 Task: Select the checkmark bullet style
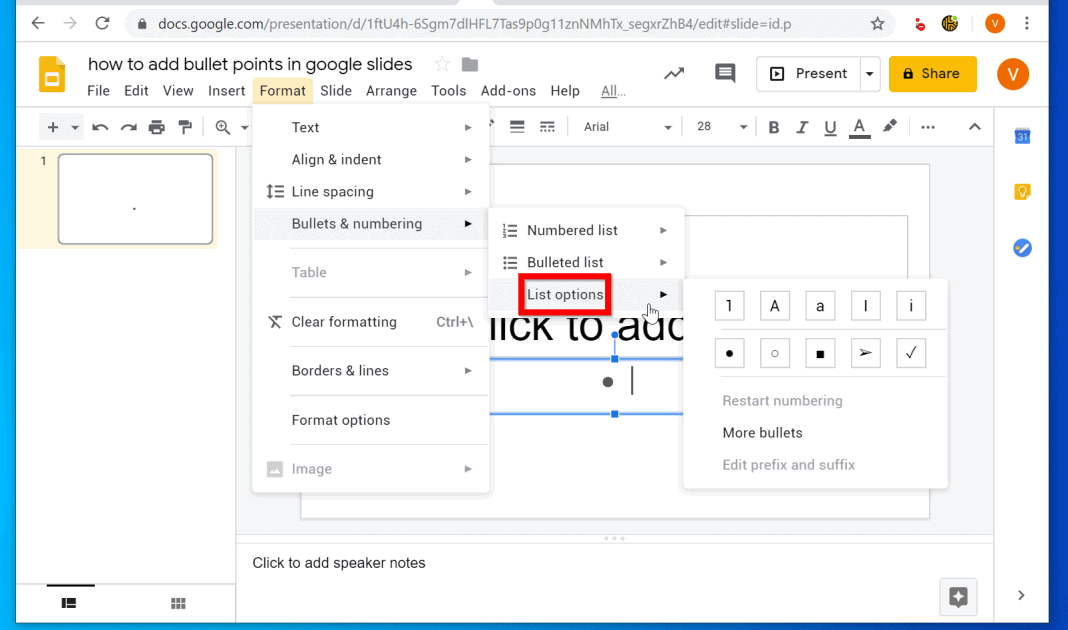911,352
